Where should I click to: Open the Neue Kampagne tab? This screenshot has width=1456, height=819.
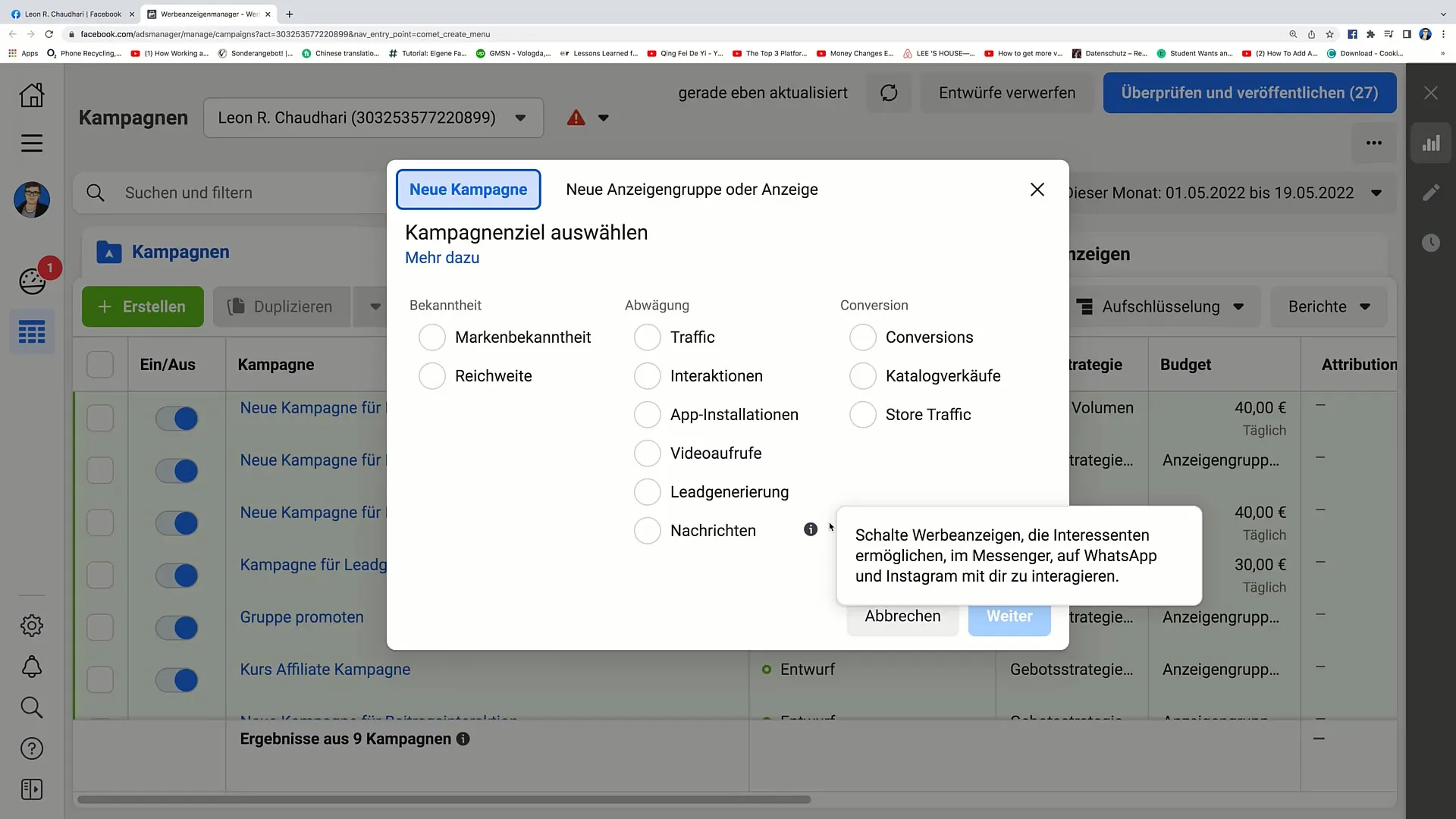pyautogui.click(x=469, y=189)
